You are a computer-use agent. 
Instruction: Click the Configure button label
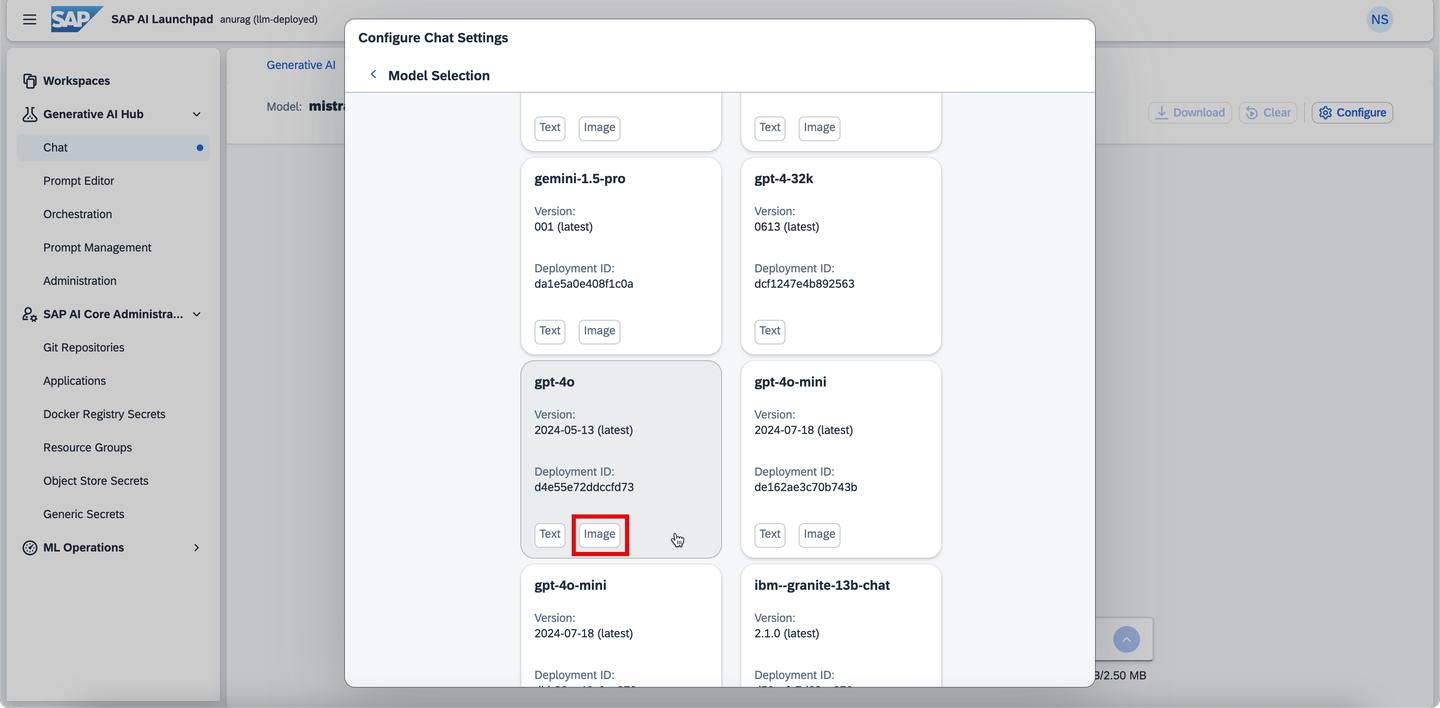(1361, 113)
